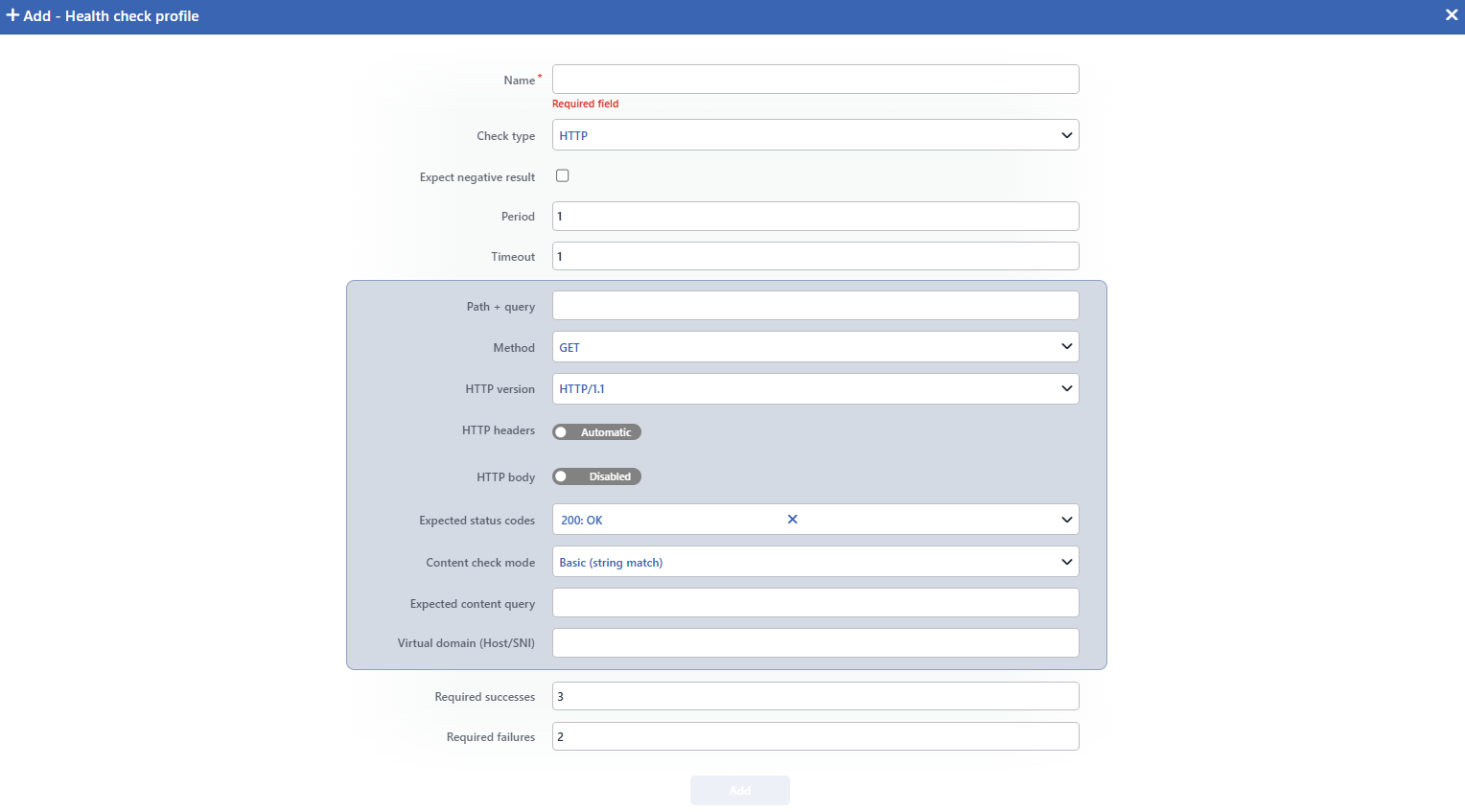
Task: Click the Required successes field
Action: (816, 696)
